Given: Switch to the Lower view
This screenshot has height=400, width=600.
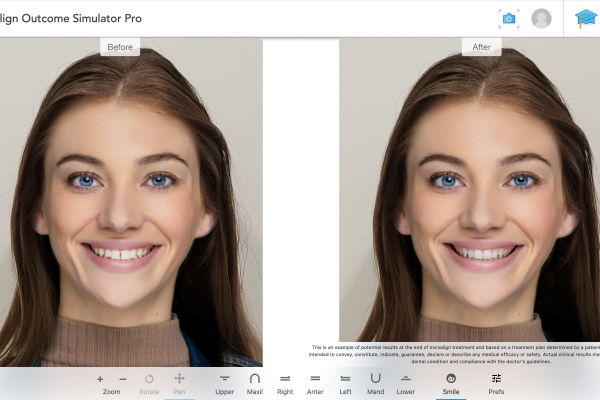Looking at the screenshot, I should 406,384.
